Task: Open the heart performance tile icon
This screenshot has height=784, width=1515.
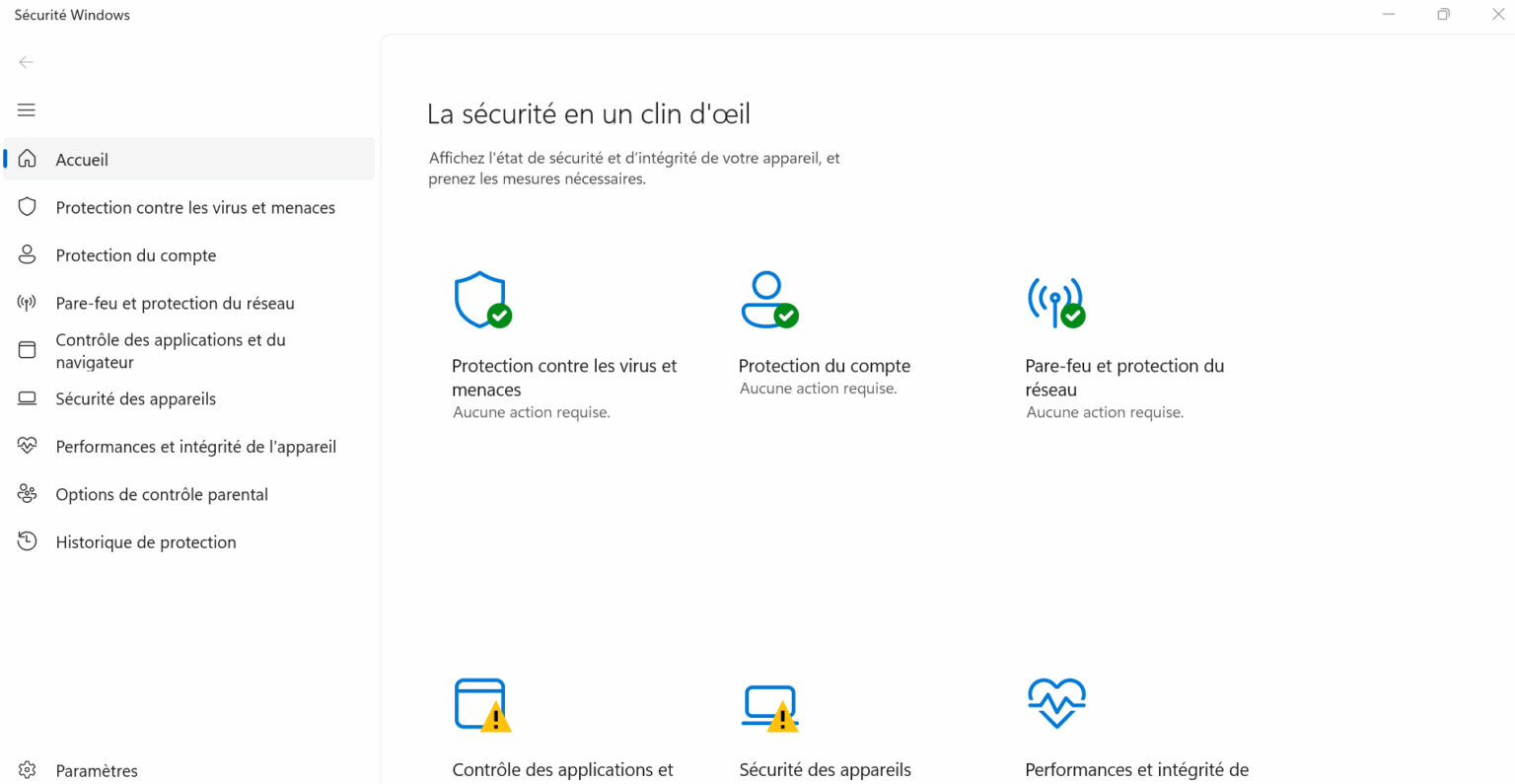Action: [x=1056, y=703]
